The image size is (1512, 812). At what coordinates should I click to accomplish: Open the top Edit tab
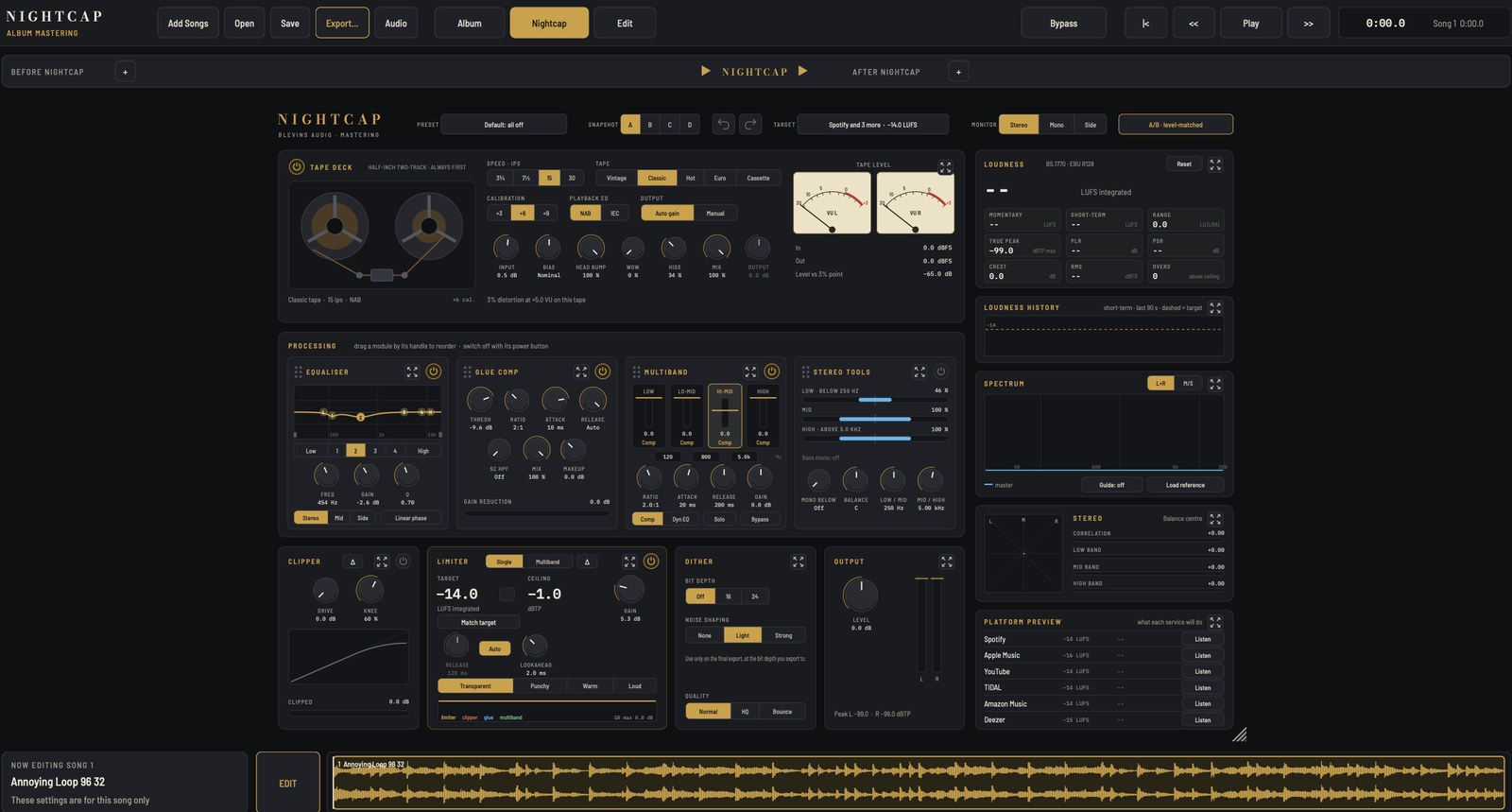pos(625,23)
